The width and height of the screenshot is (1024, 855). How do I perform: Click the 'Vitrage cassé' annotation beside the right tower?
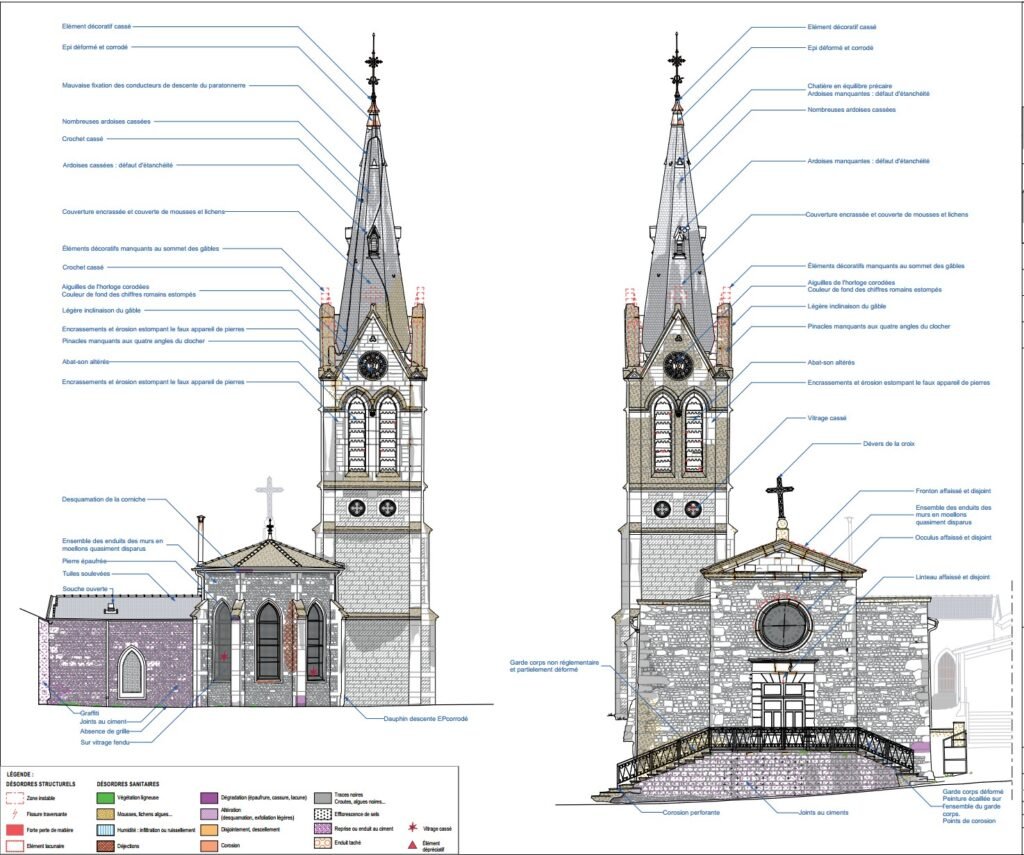827,418
